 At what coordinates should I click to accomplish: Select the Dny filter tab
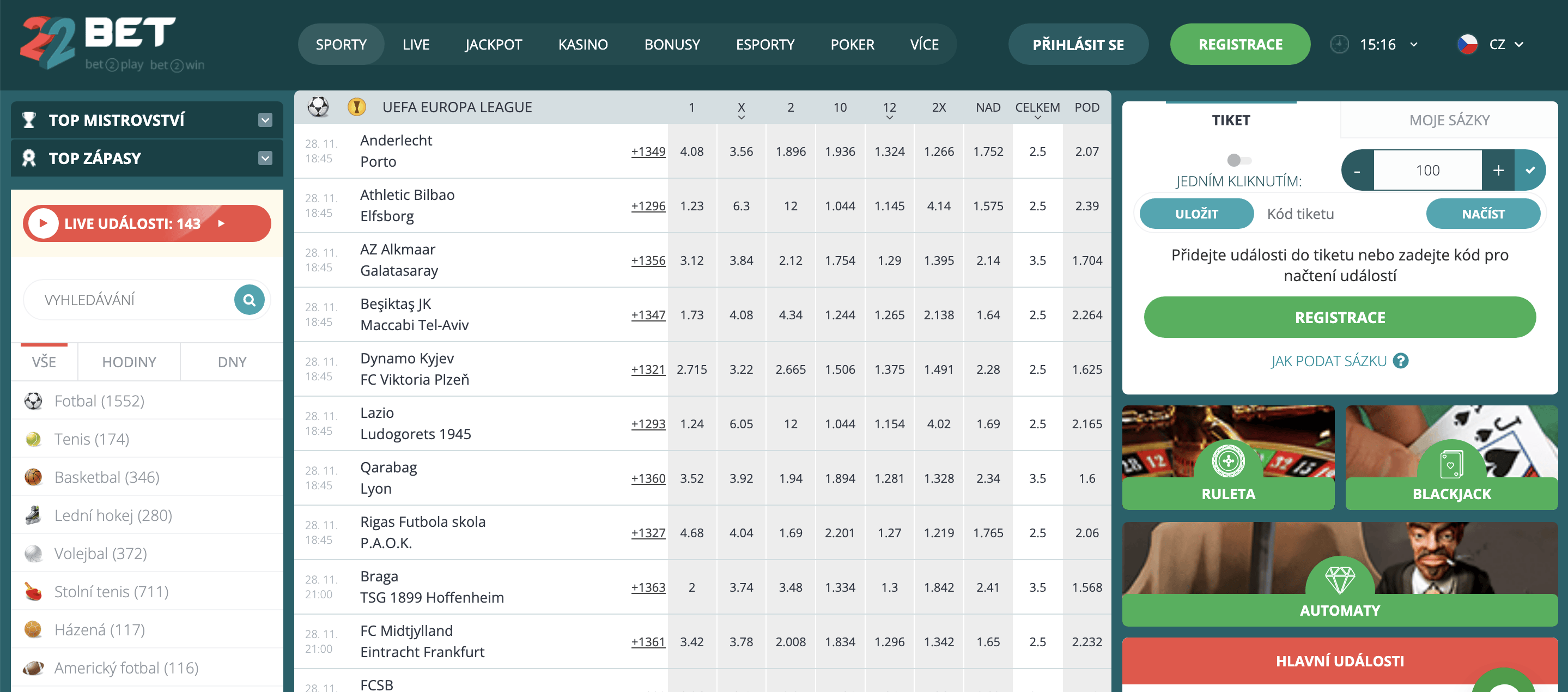pyautogui.click(x=232, y=361)
